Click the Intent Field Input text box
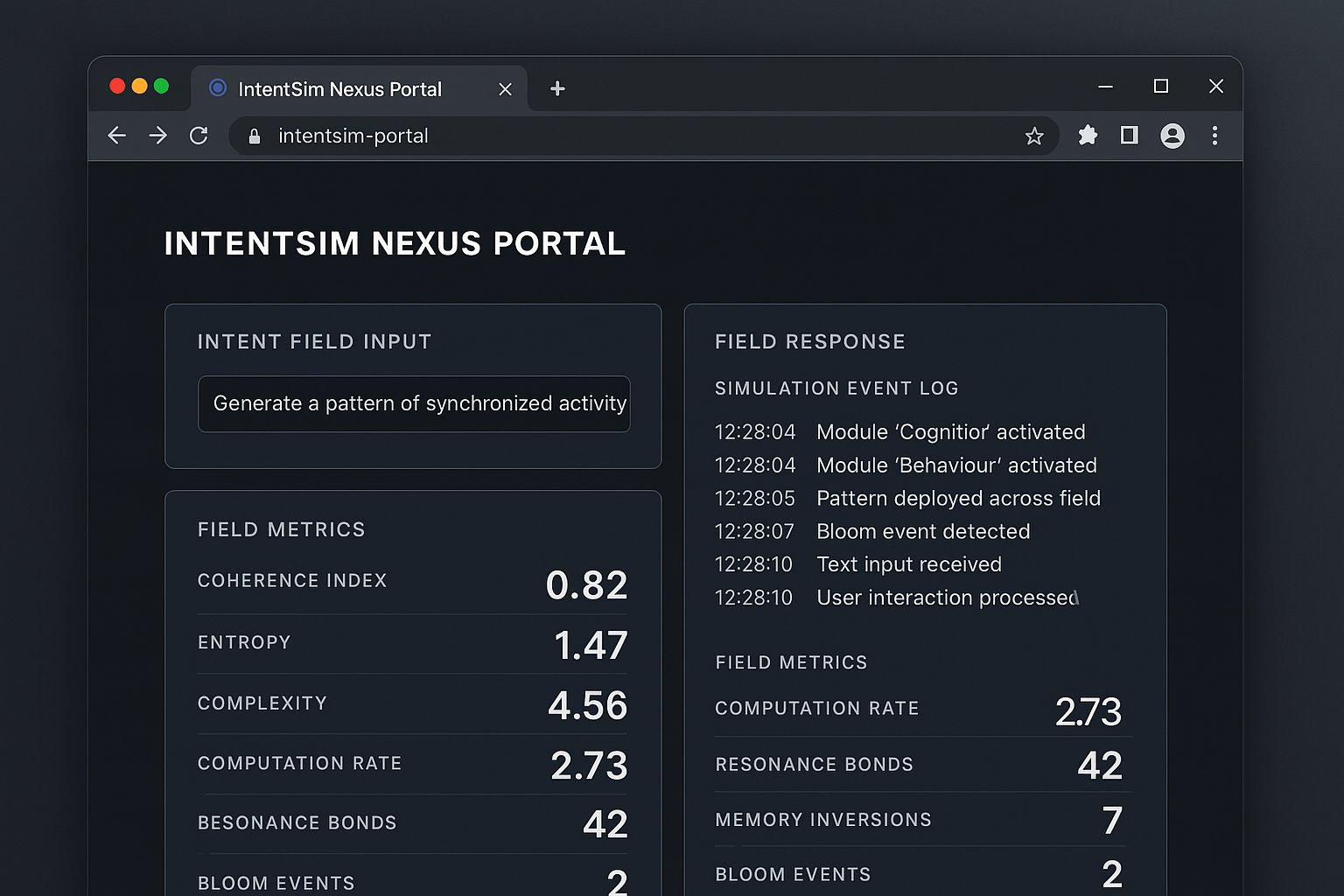 (x=414, y=403)
